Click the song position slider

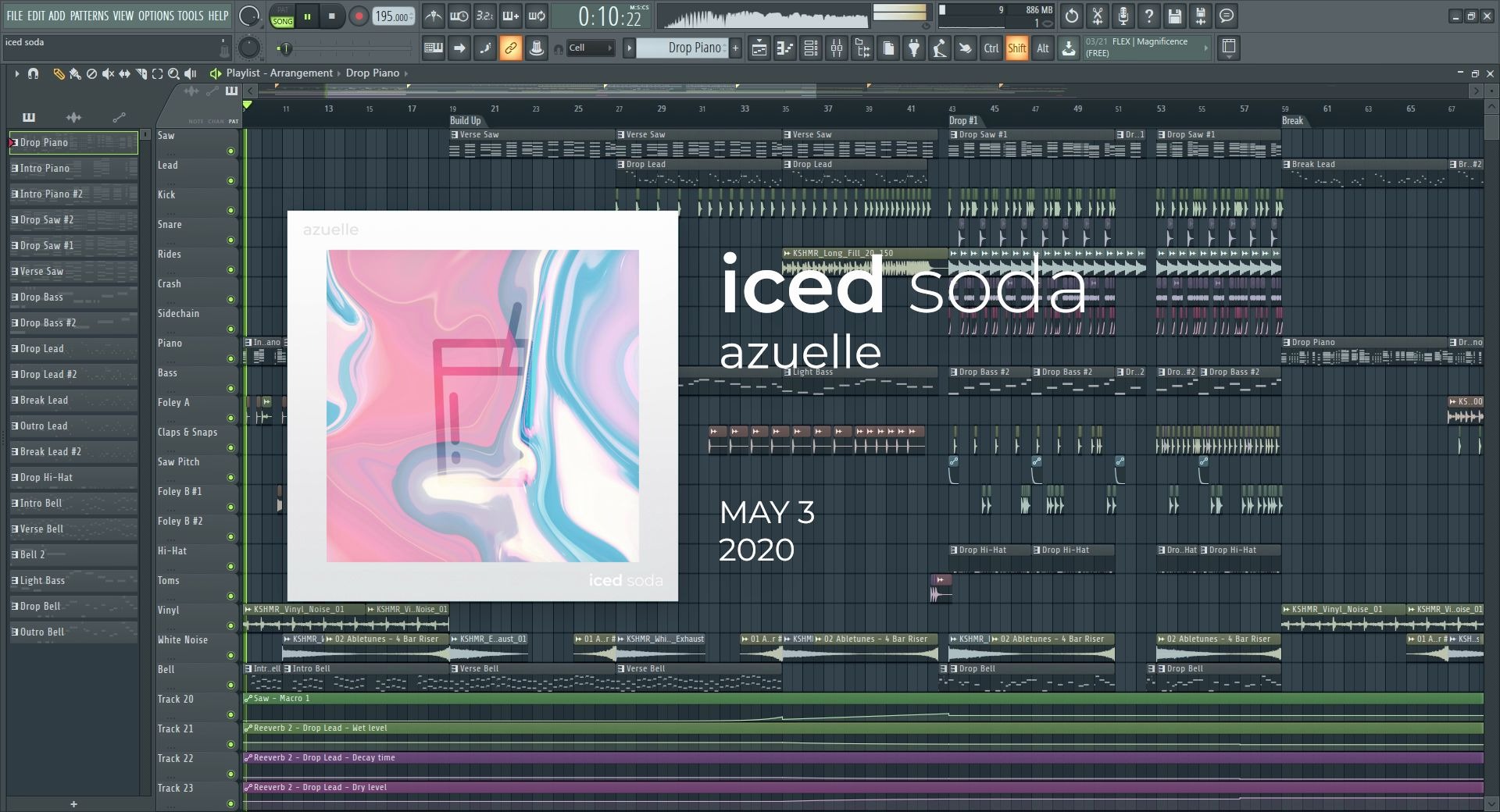tap(348, 48)
